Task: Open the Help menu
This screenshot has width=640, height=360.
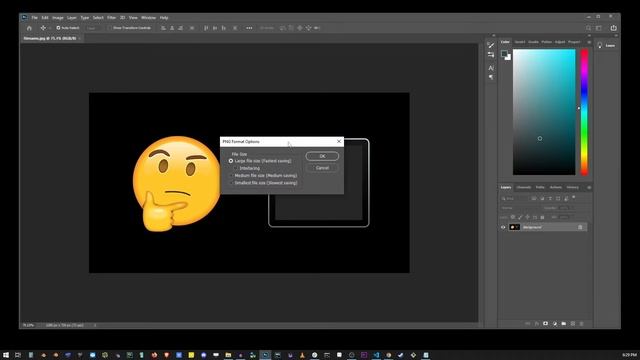Action: (x=164, y=18)
